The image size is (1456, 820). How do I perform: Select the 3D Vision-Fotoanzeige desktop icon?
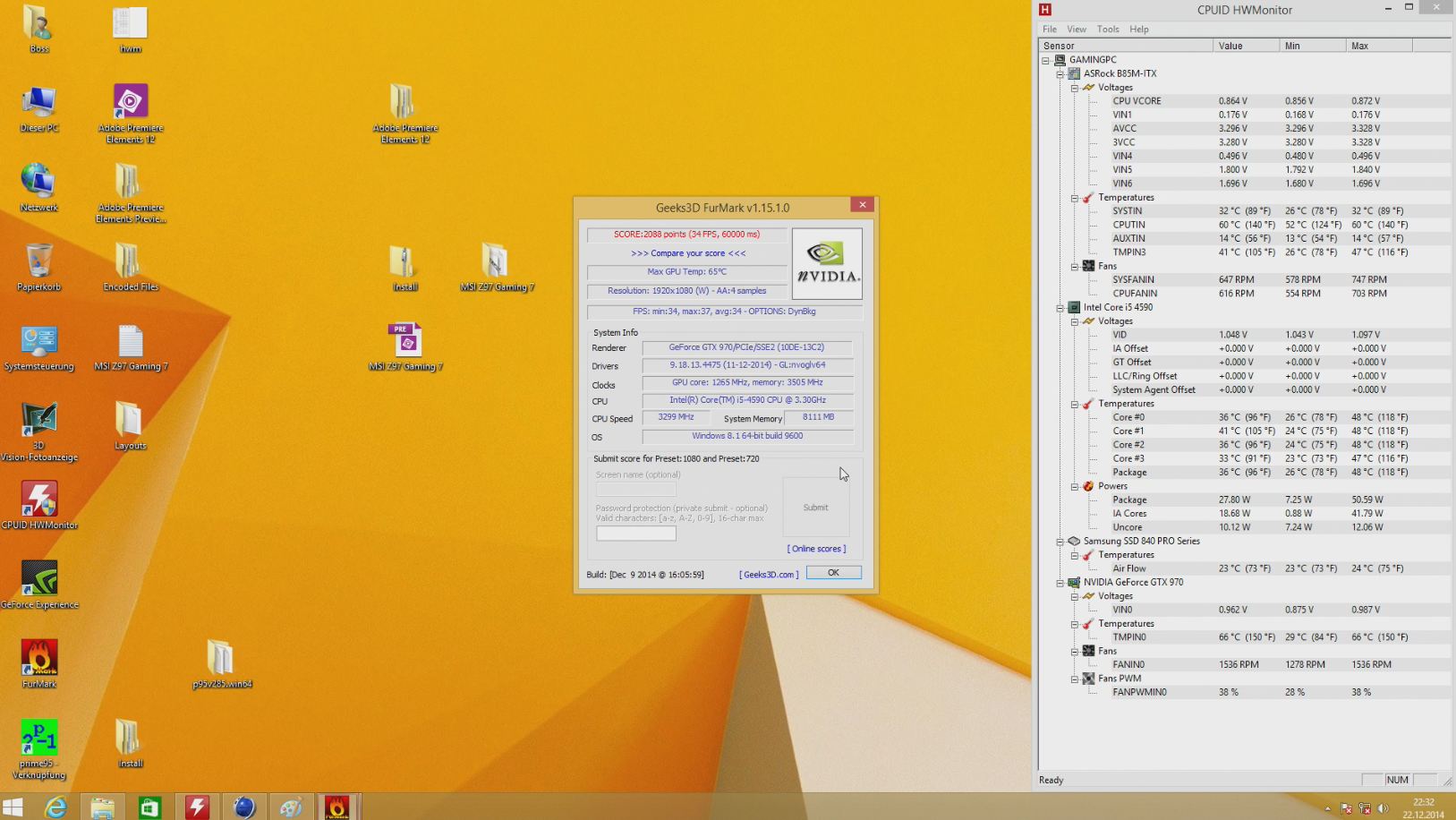pos(39,431)
